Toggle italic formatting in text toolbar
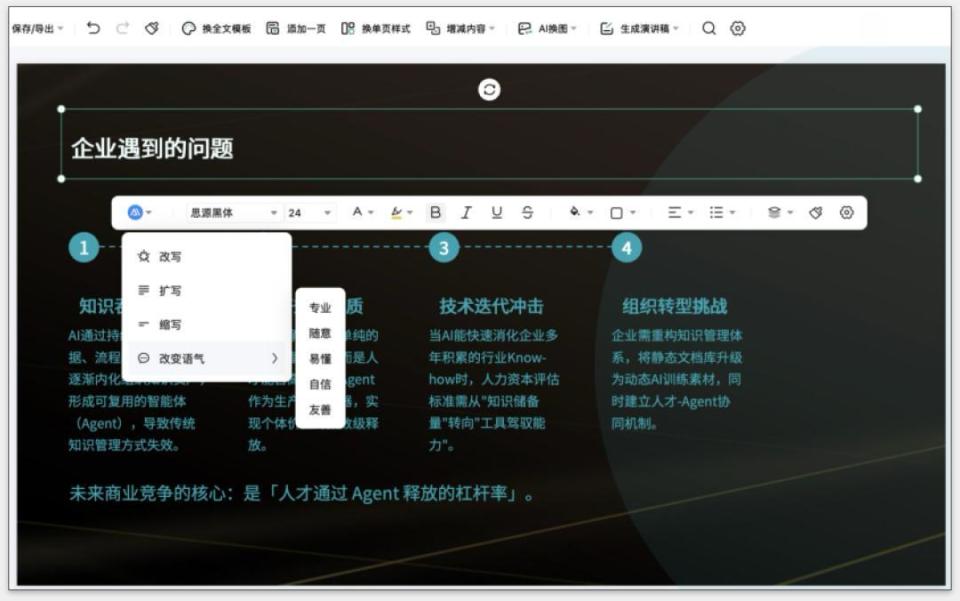960x601 pixels. click(466, 212)
